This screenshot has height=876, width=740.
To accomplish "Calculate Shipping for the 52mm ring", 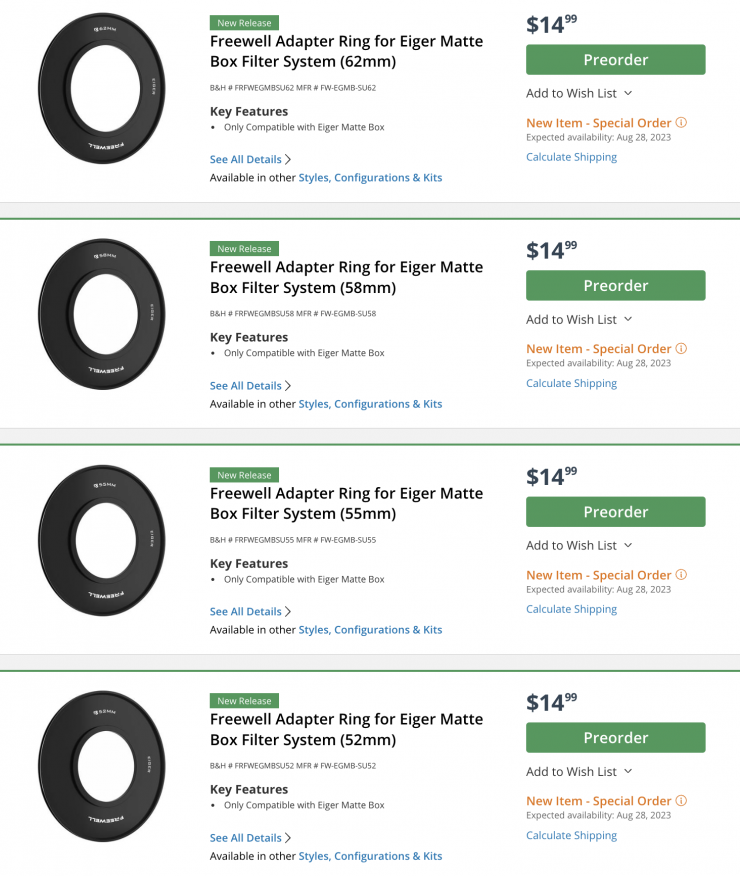I will [571, 835].
